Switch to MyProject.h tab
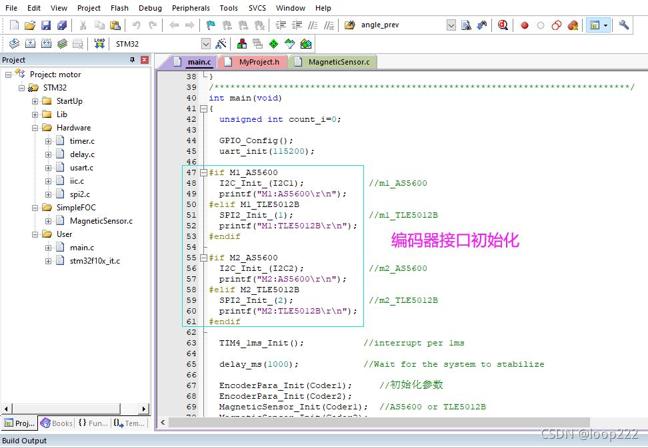 pos(254,62)
